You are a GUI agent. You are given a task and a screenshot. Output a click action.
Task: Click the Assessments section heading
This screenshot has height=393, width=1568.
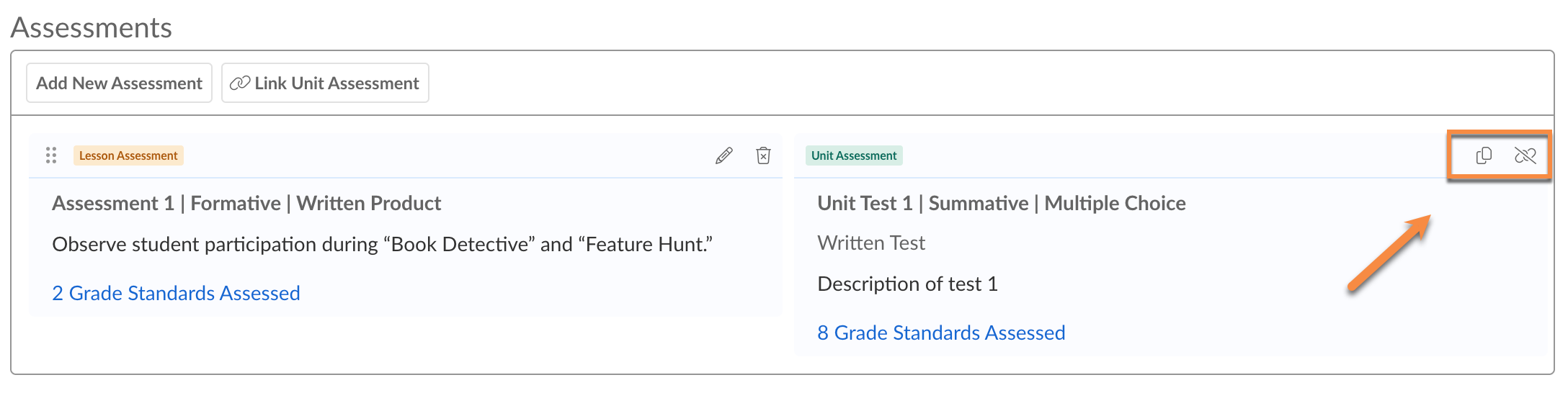click(x=92, y=28)
